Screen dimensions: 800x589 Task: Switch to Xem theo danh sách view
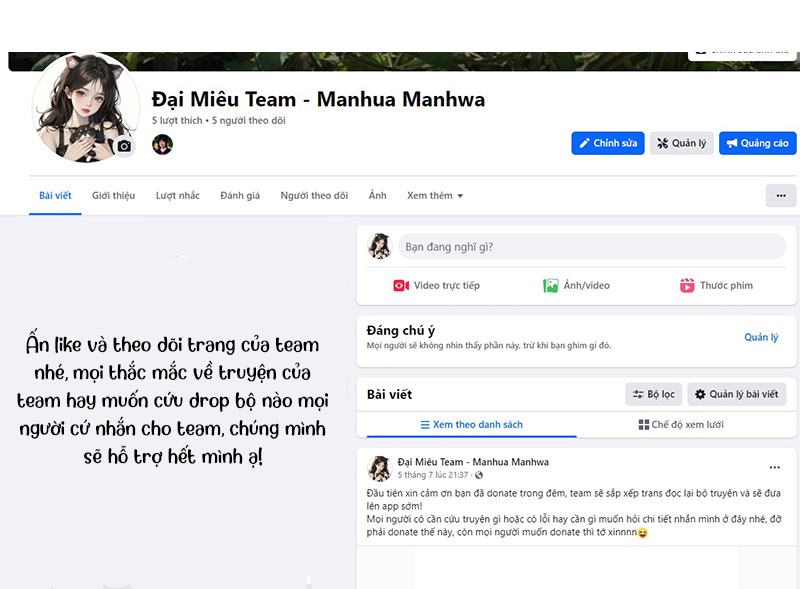[x=471, y=425]
